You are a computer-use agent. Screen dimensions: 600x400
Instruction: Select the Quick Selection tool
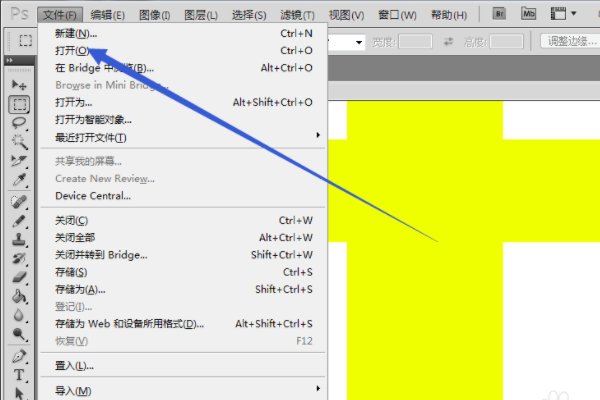[x=19, y=142]
